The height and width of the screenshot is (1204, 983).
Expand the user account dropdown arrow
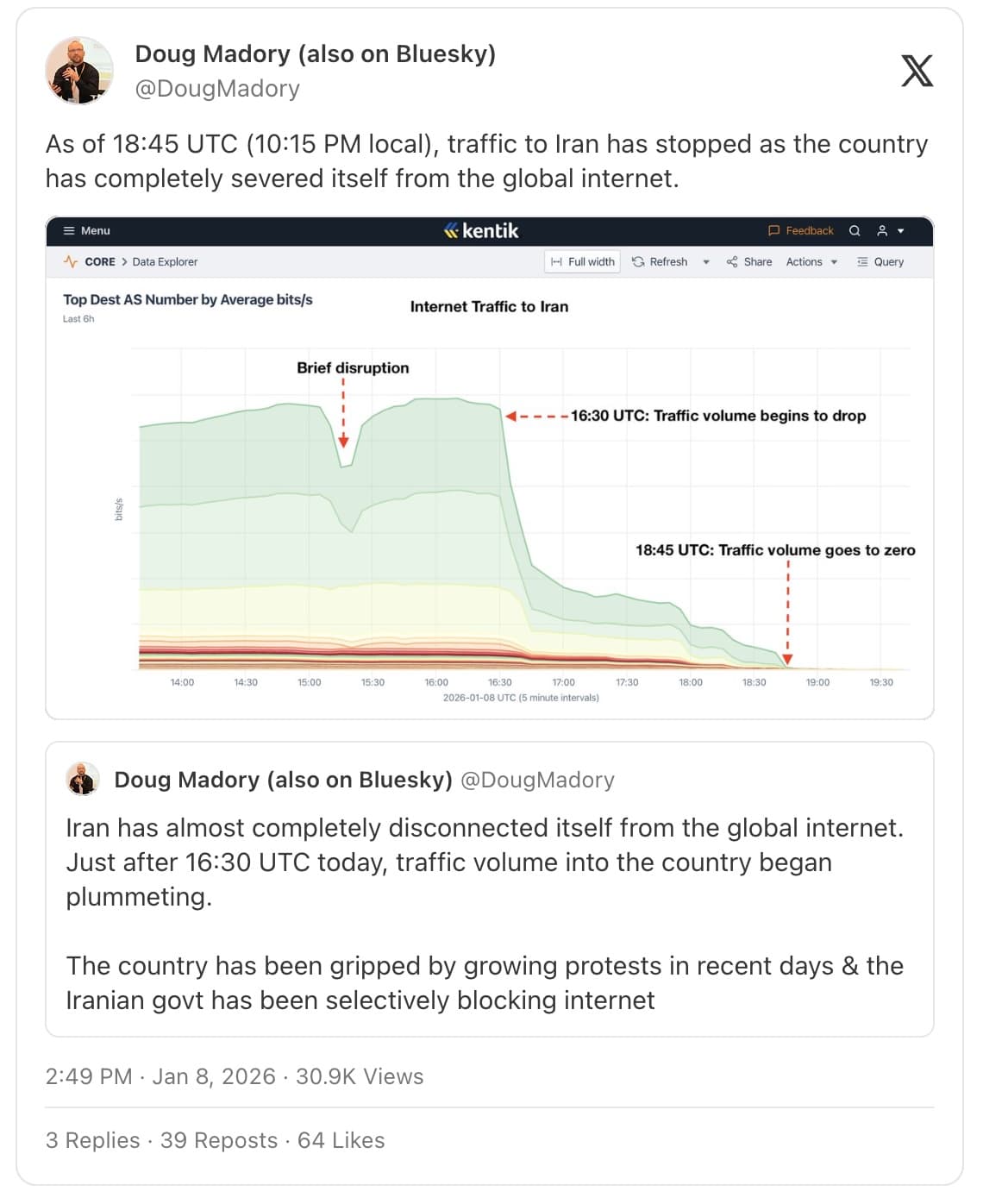pyautogui.click(x=901, y=231)
